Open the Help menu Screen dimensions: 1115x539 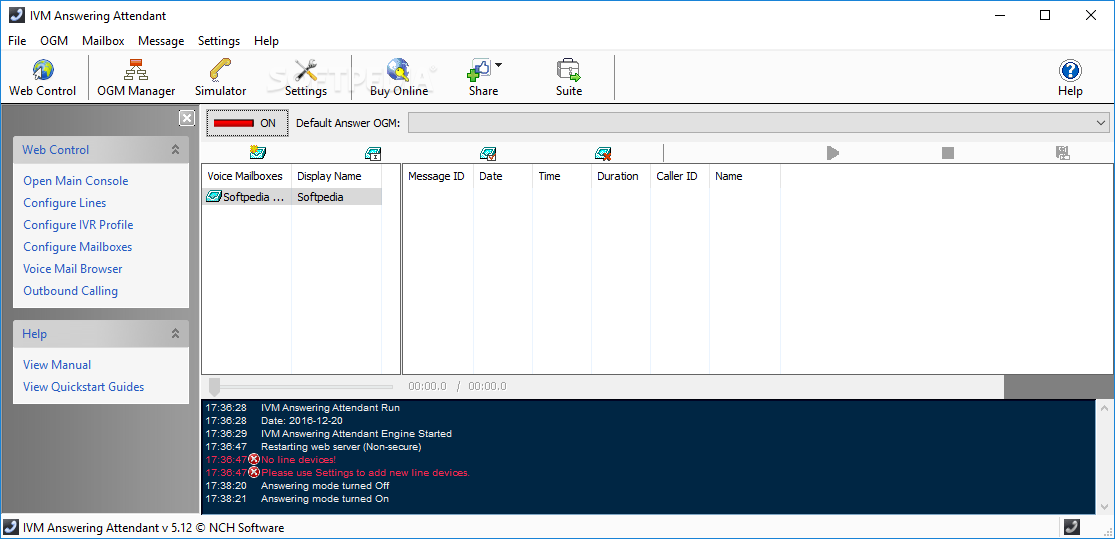pyautogui.click(x=266, y=41)
